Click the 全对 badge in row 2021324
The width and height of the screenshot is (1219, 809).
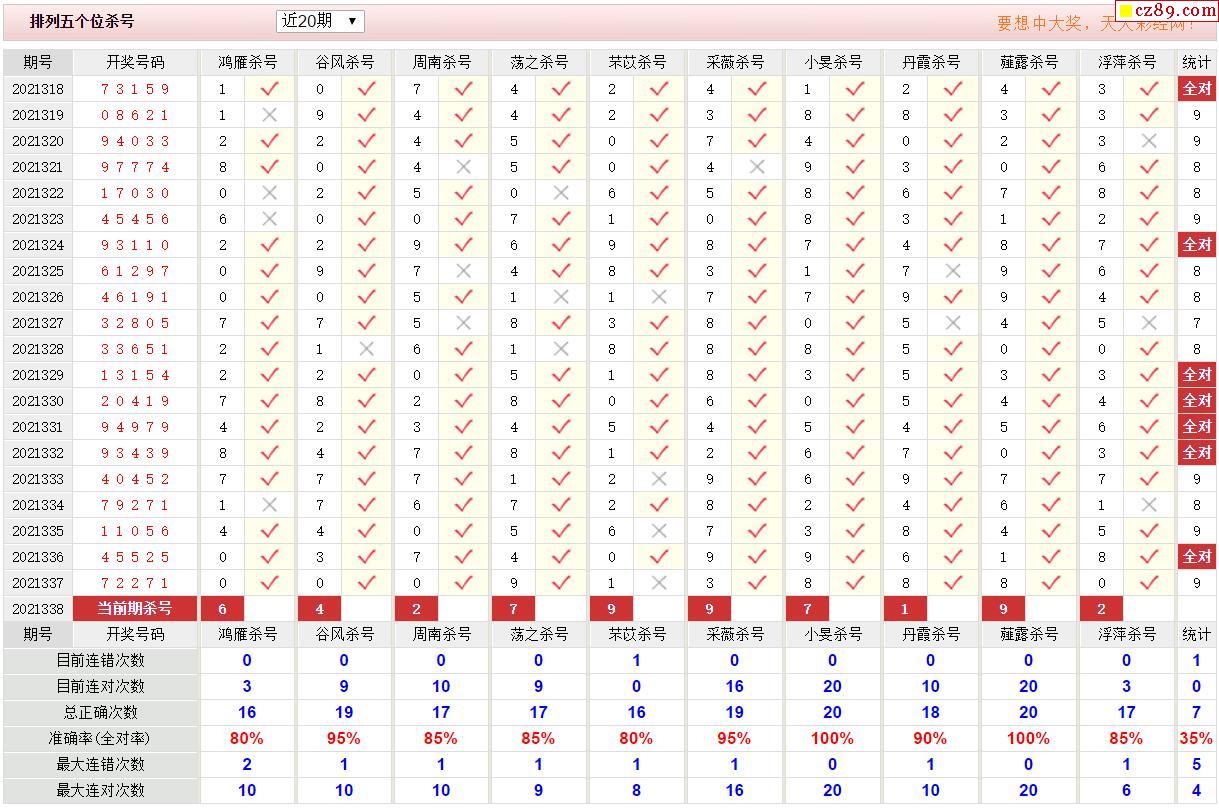point(1197,245)
